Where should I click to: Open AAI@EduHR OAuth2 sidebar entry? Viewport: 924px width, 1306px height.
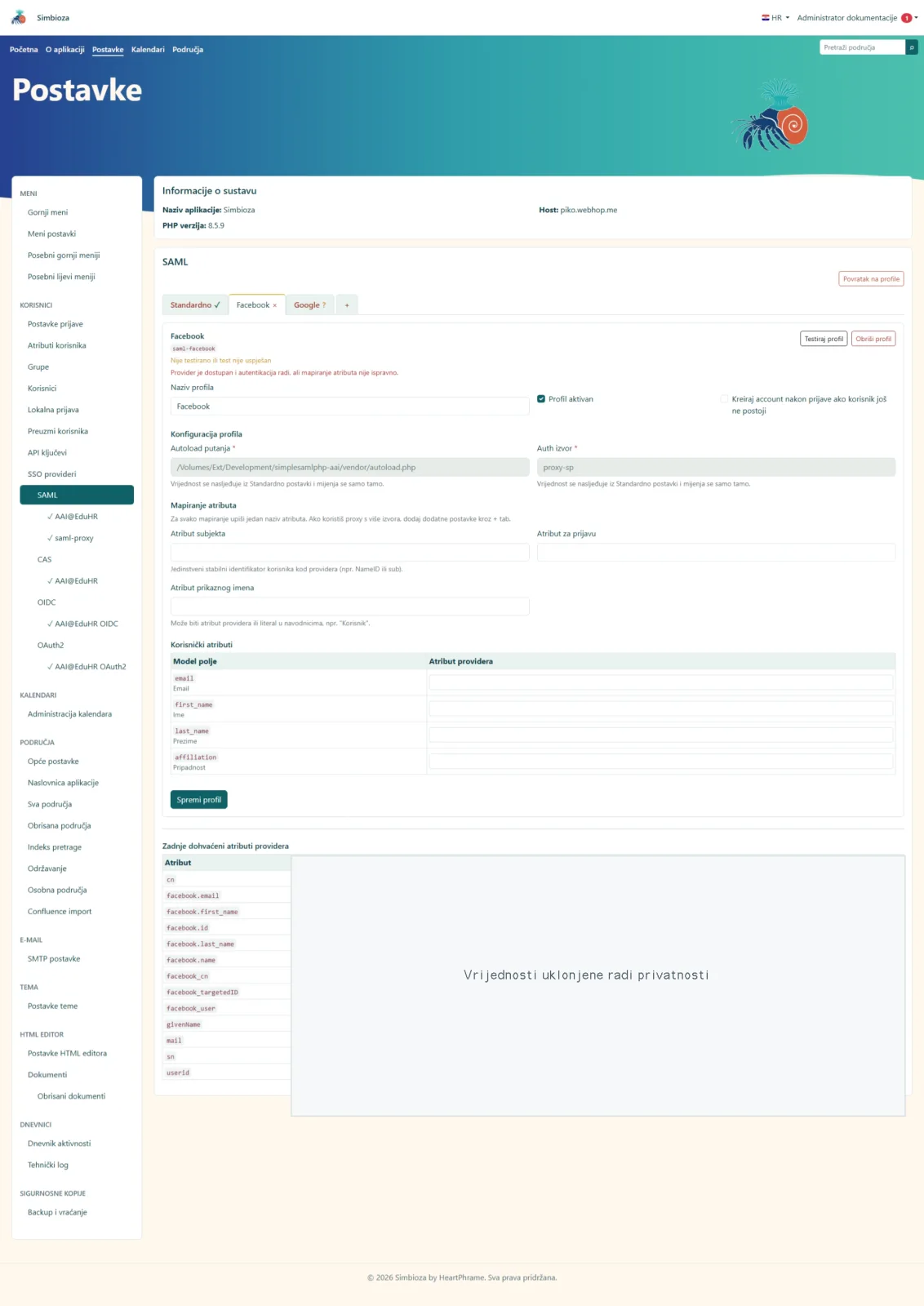pos(87,667)
